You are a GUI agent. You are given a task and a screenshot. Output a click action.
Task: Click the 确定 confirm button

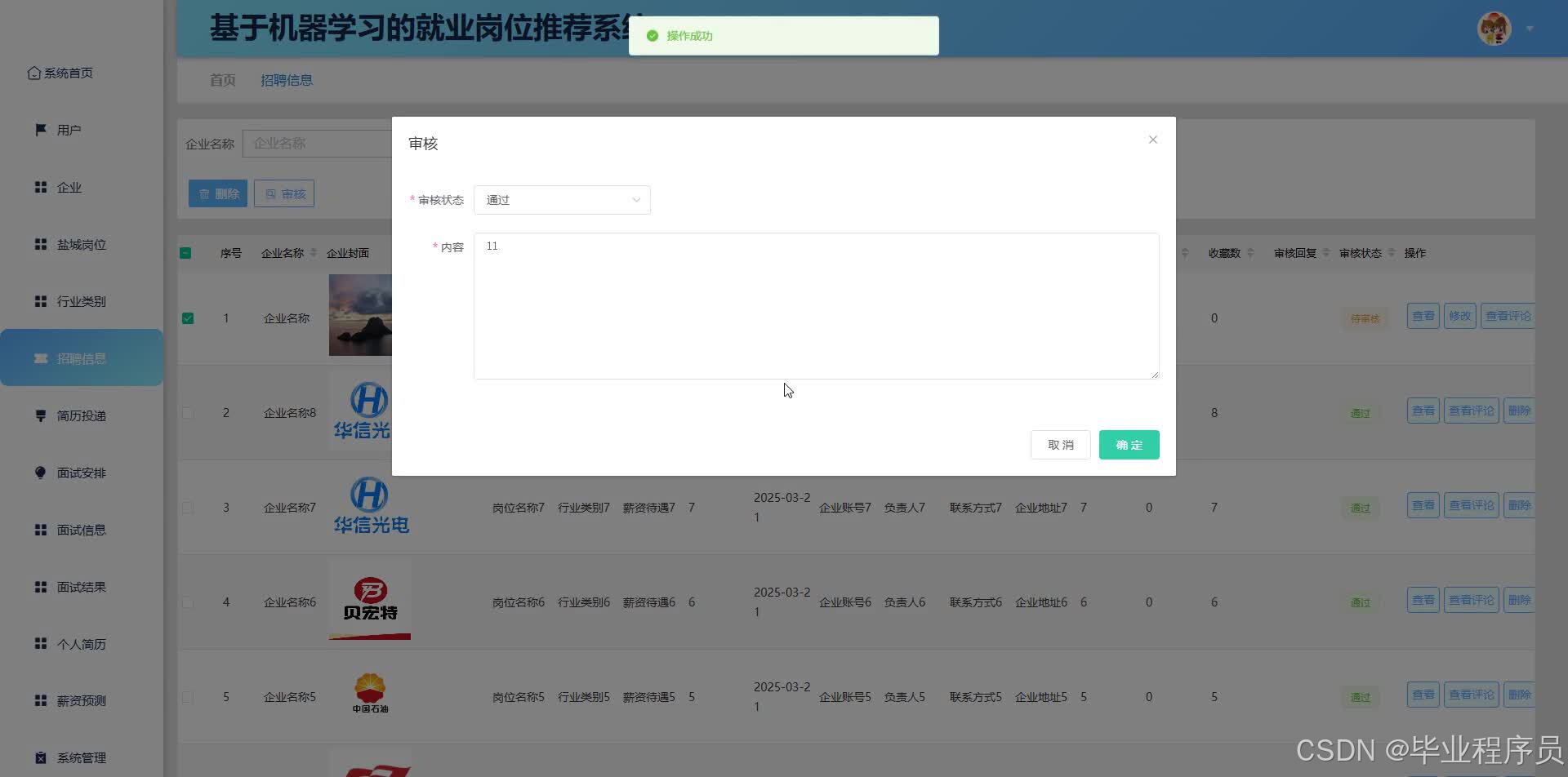coord(1129,444)
